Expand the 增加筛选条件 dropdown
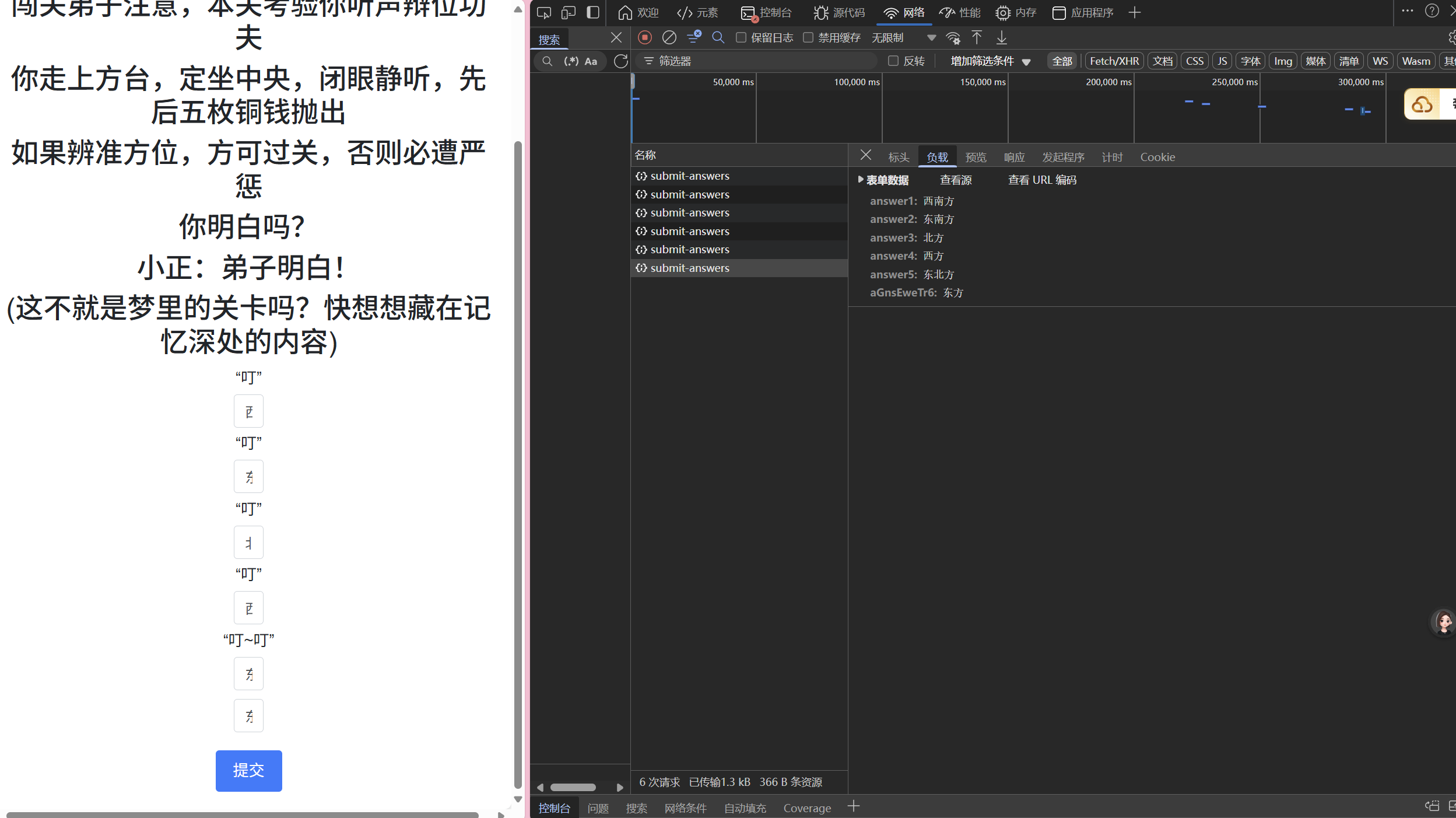Image resolution: width=1456 pixels, height=818 pixels. pos(990,61)
